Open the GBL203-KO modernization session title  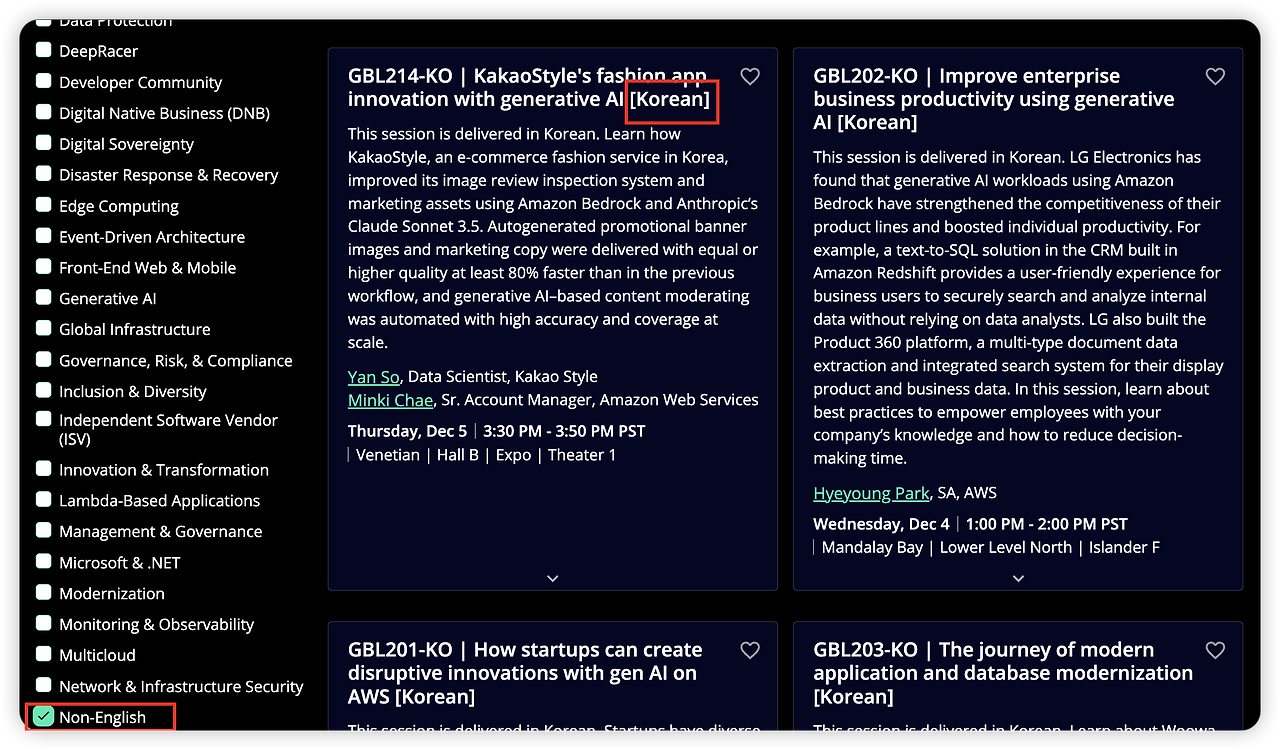pyautogui.click(x=1003, y=673)
